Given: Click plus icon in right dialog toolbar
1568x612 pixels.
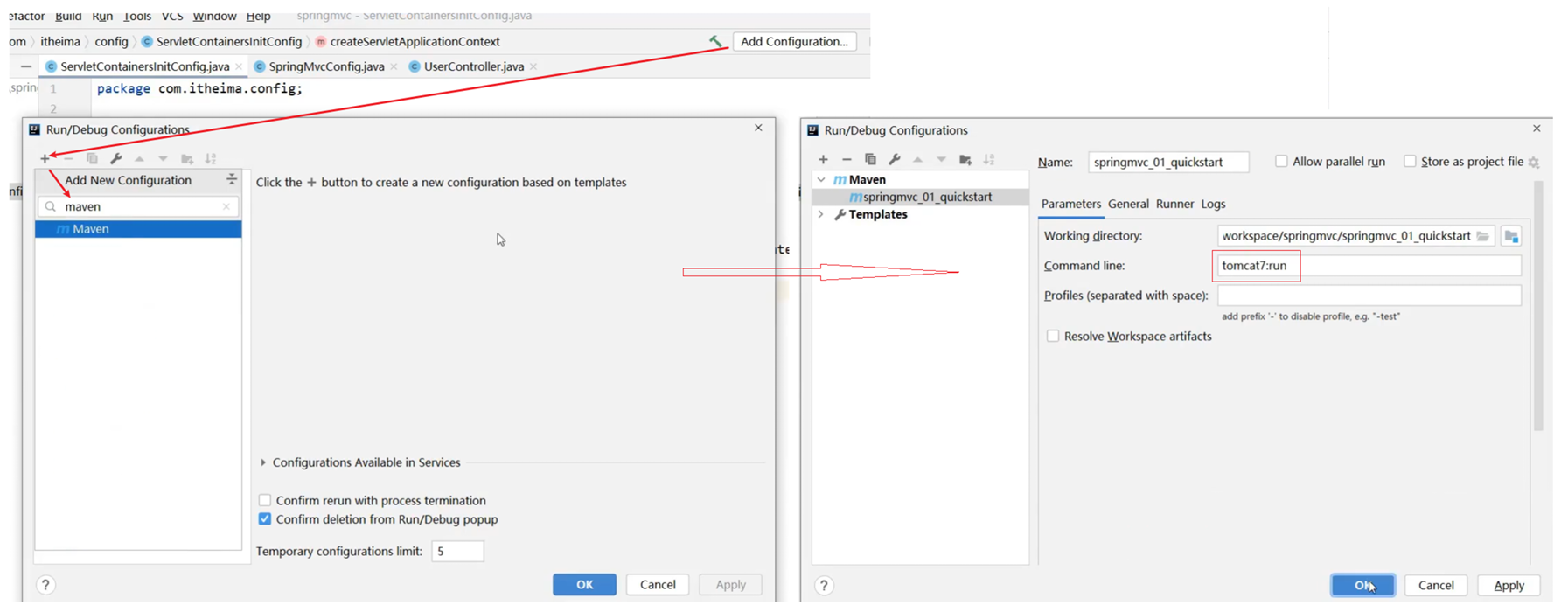Looking at the screenshot, I should pos(823,159).
